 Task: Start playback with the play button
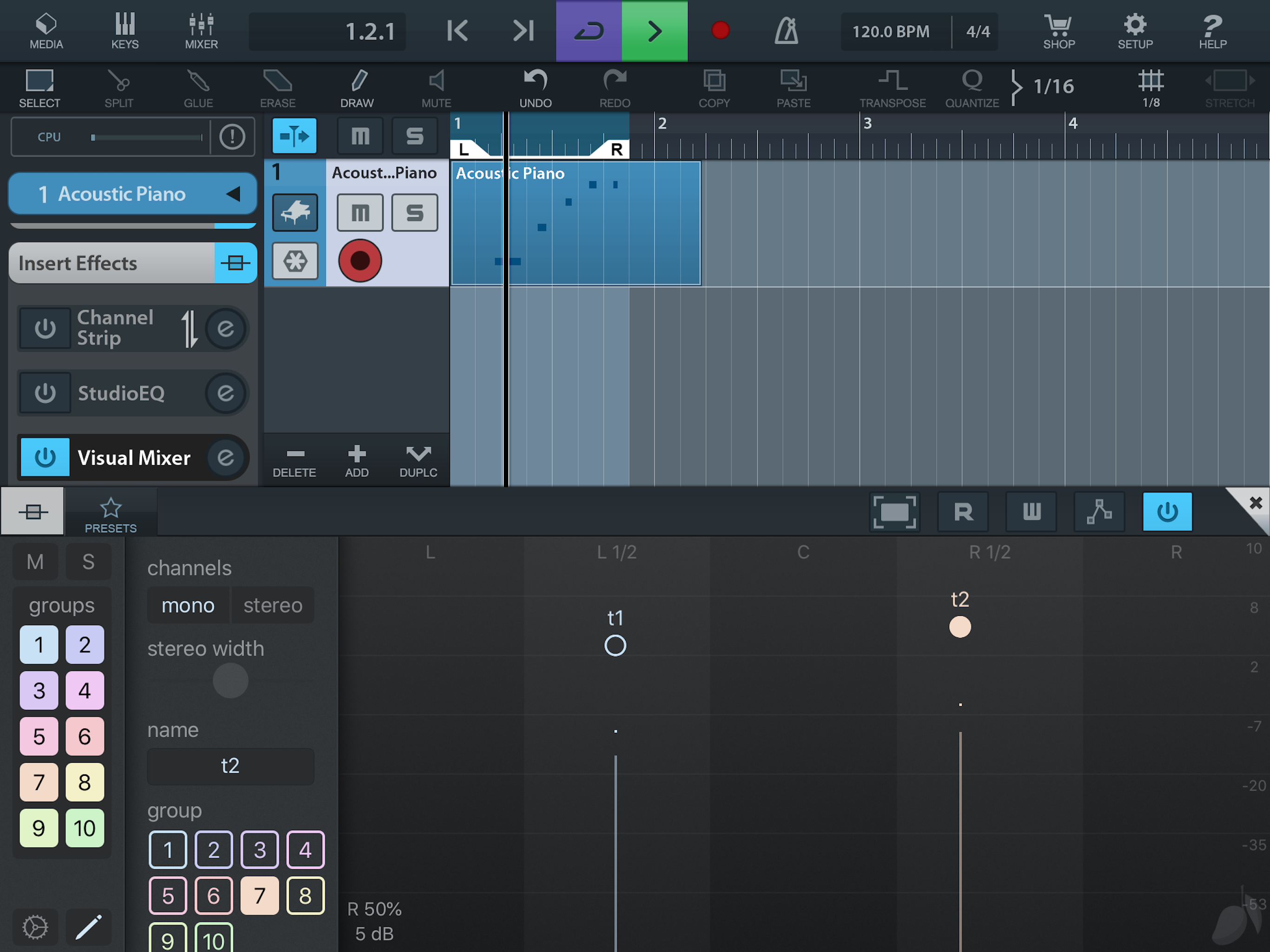coord(655,30)
